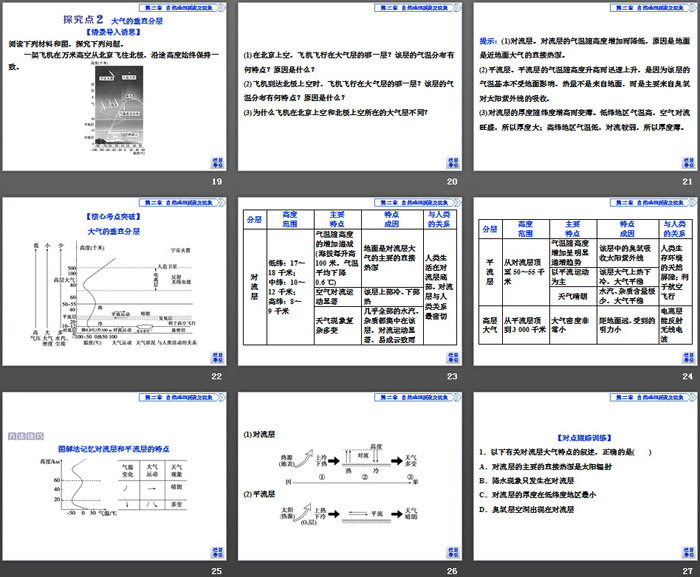This screenshot has height=577, width=700.
Task: Select slide 25 memory method thumbnail
Action: click(x=114, y=476)
